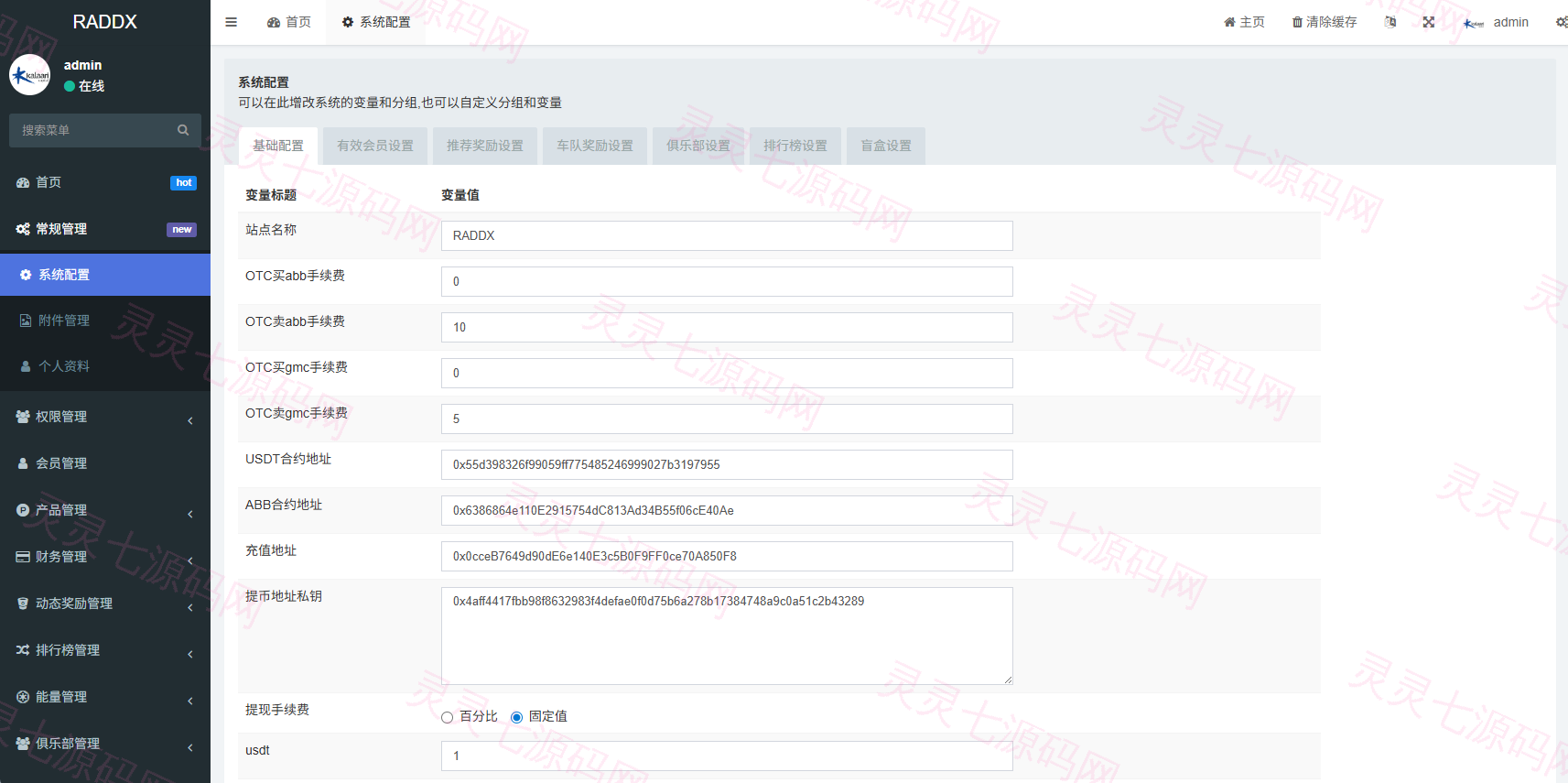Click the 系统配置 top navigation tab

click(x=376, y=22)
